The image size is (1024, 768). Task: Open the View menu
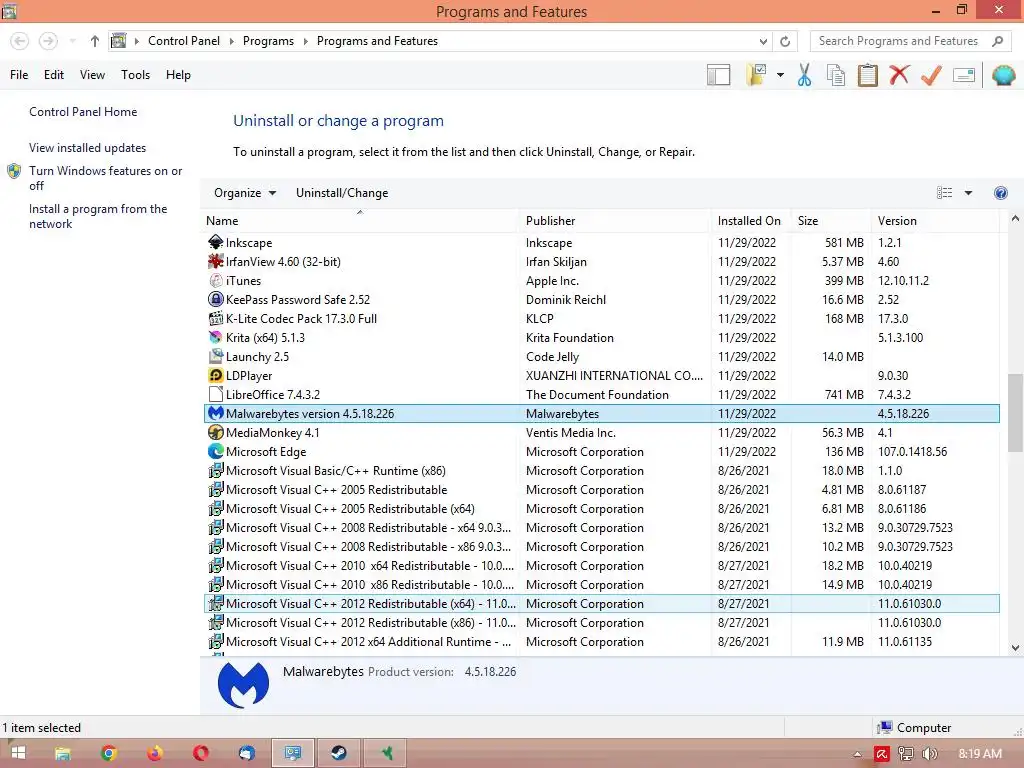[x=92, y=74]
